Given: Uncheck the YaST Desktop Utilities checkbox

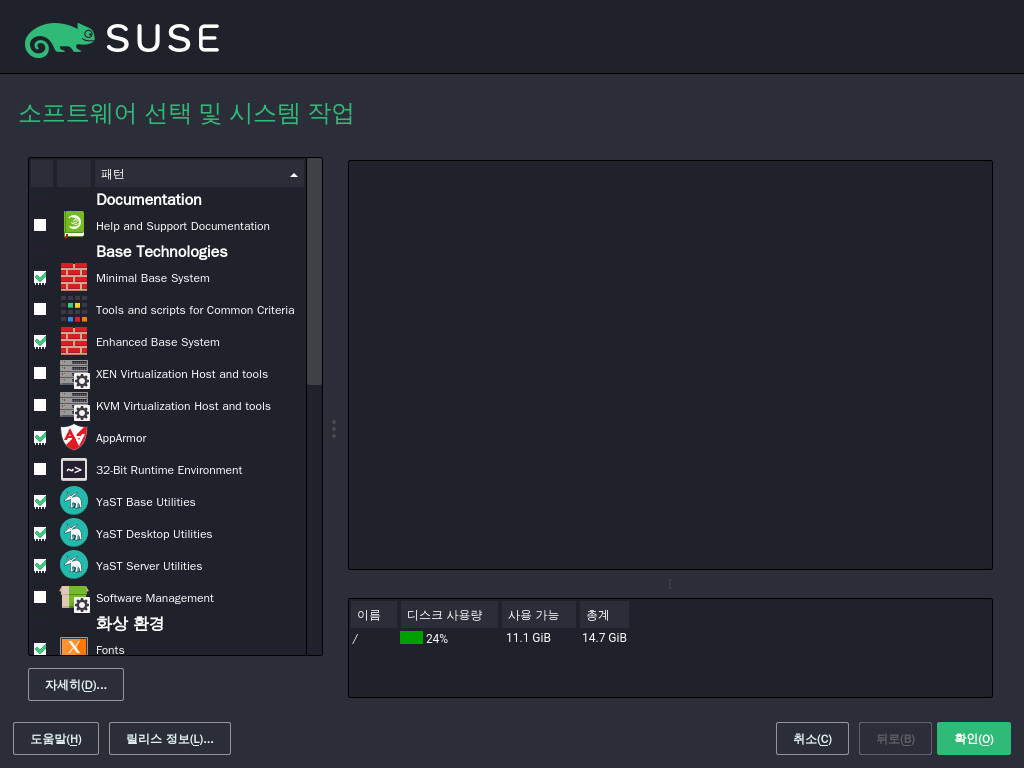Looking at the screenshot, I should 40,533.
